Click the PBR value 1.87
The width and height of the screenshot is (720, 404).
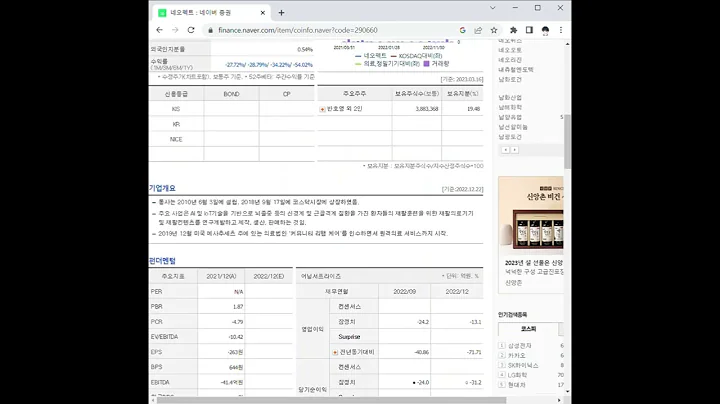coord(238,307)
